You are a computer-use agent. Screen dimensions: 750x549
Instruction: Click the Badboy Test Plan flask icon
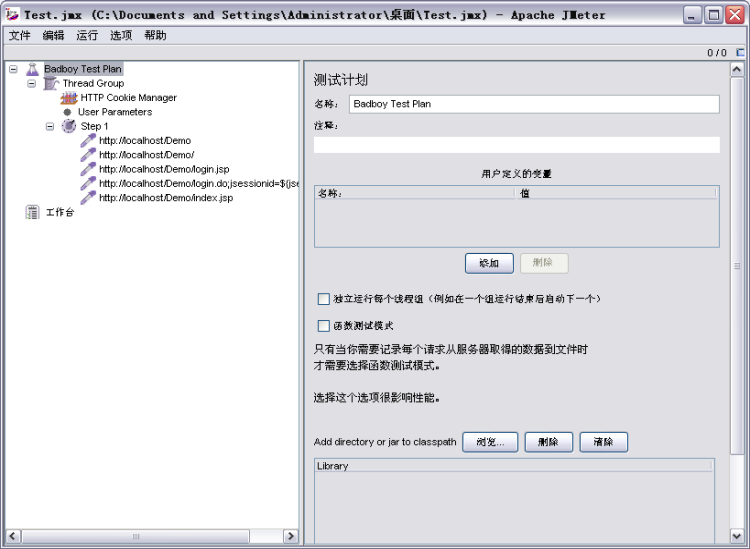[x=32, y=69]
